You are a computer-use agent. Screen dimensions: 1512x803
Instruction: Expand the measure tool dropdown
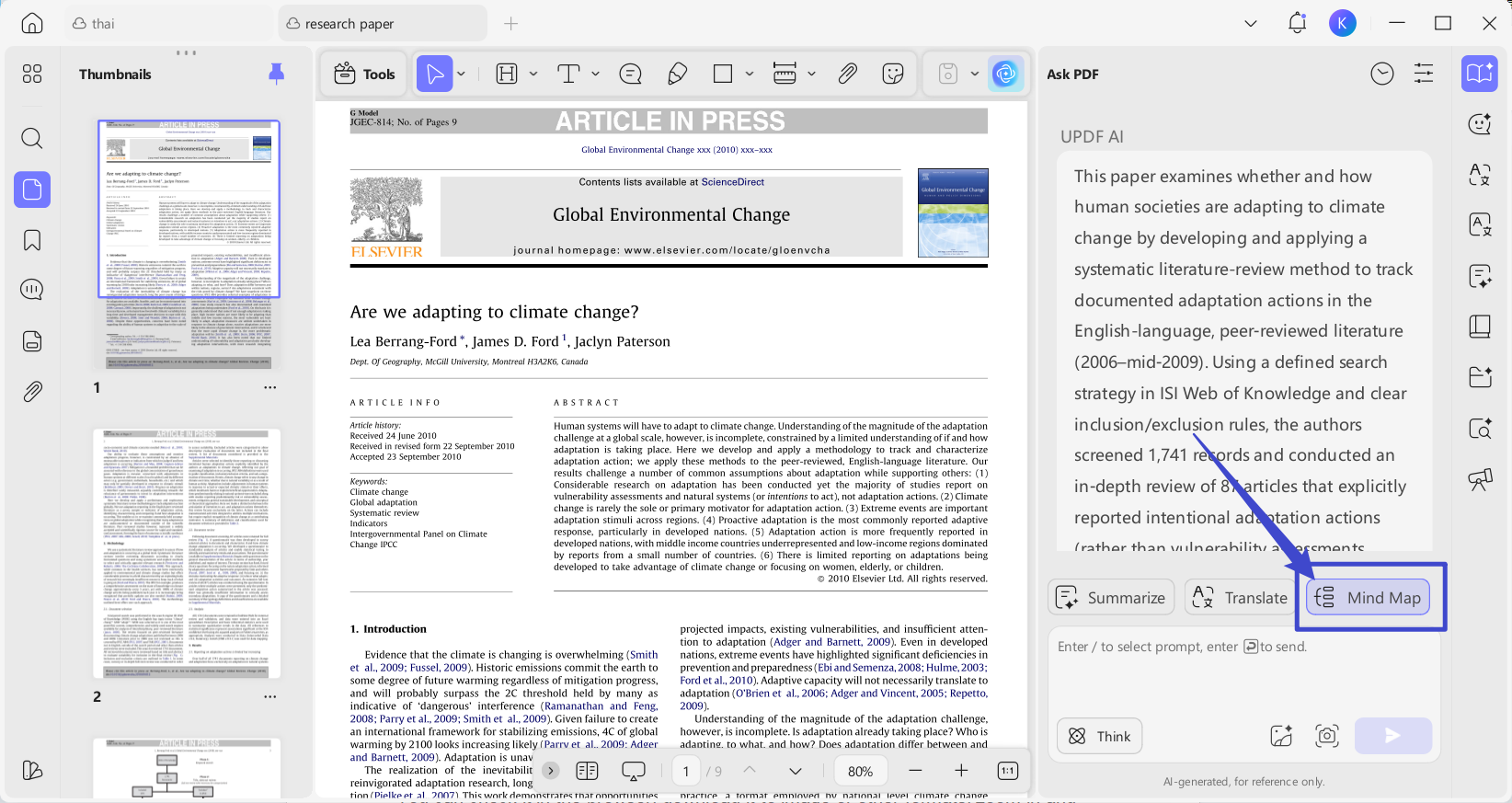pos(811,74)
